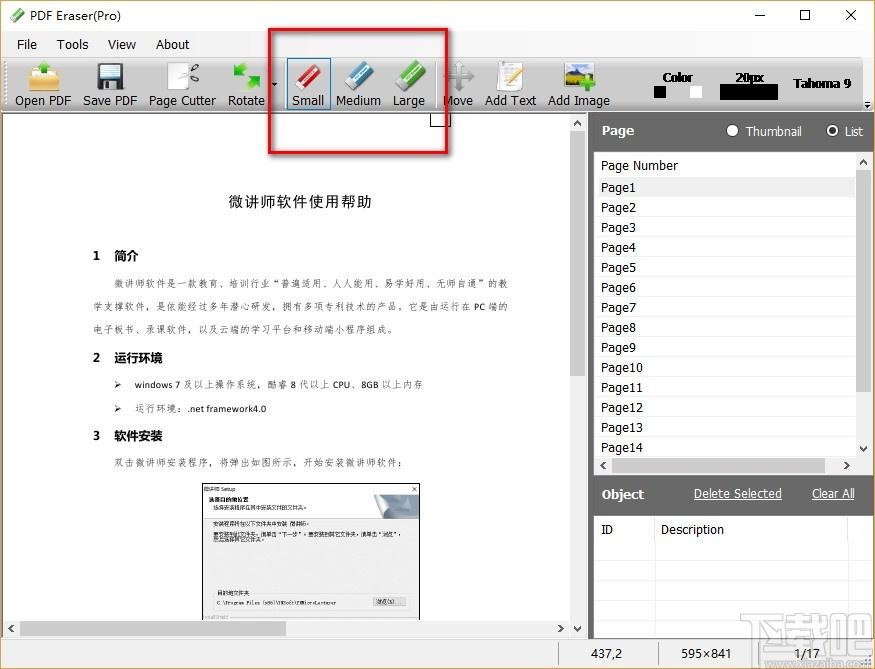The height and width of the screenshot is (669, 875).
Task: Select Page10 in the page list
Action: coord(727,368)
